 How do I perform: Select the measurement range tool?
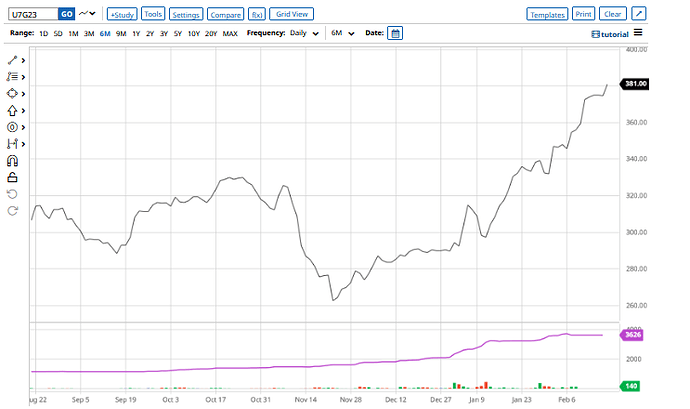[x=12, y=144]
